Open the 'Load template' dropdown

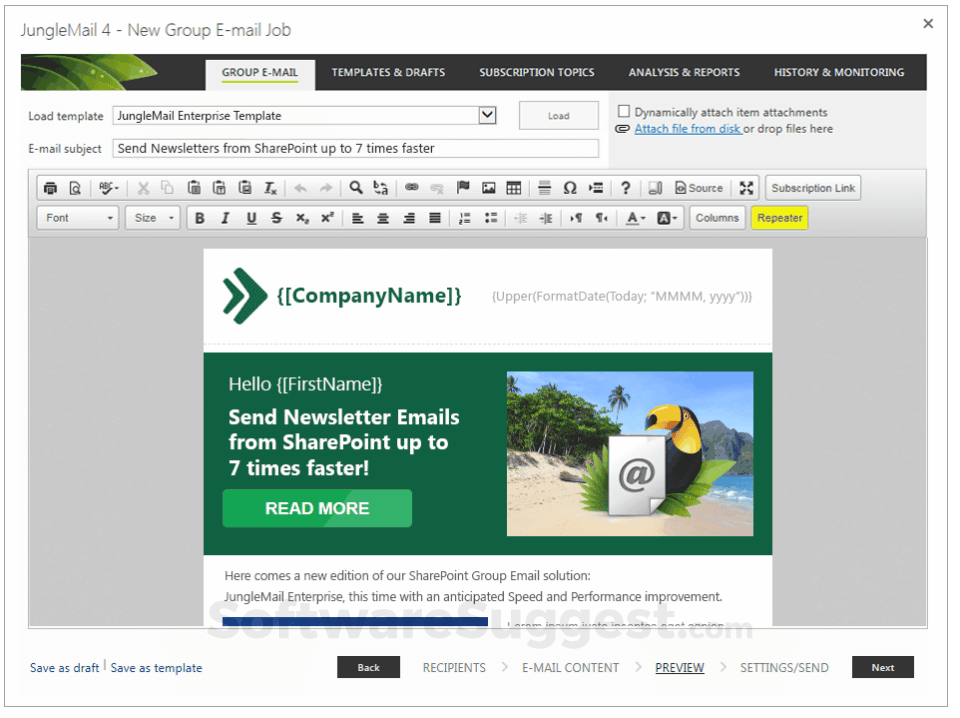[x=487, y=114]
